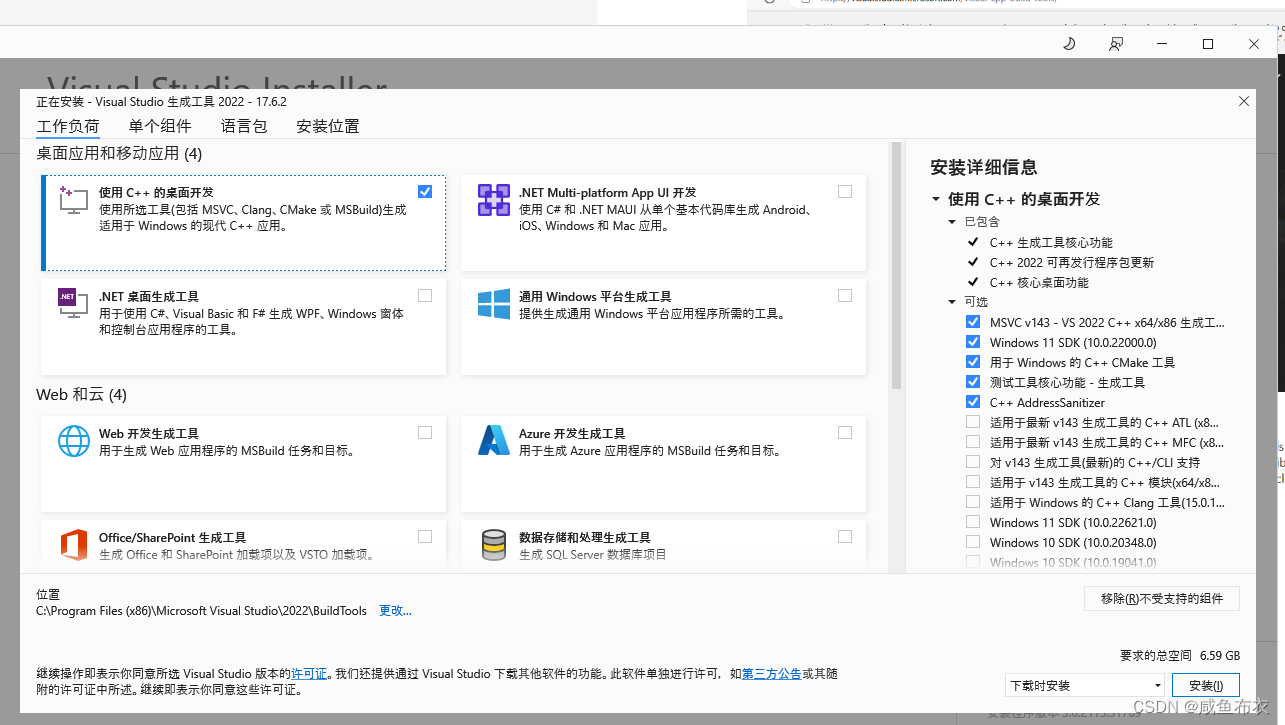Click the 安装 button
Screen dimensions: 1285x725
1205,685
